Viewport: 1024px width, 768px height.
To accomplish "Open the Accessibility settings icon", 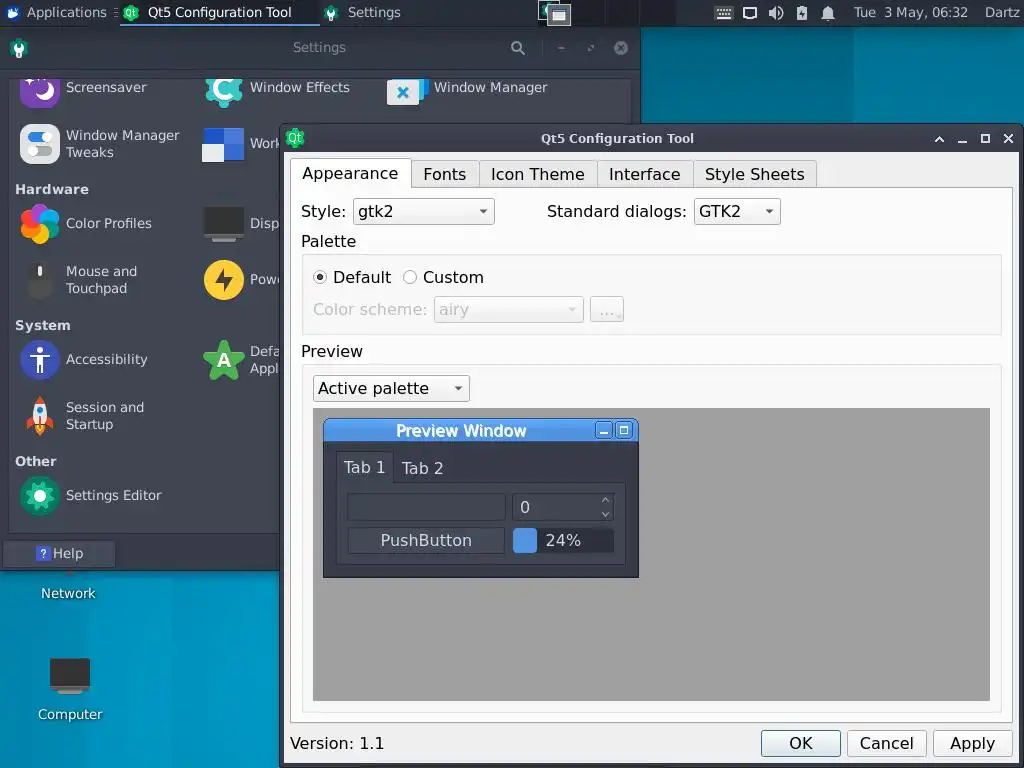I will (39, 359).
